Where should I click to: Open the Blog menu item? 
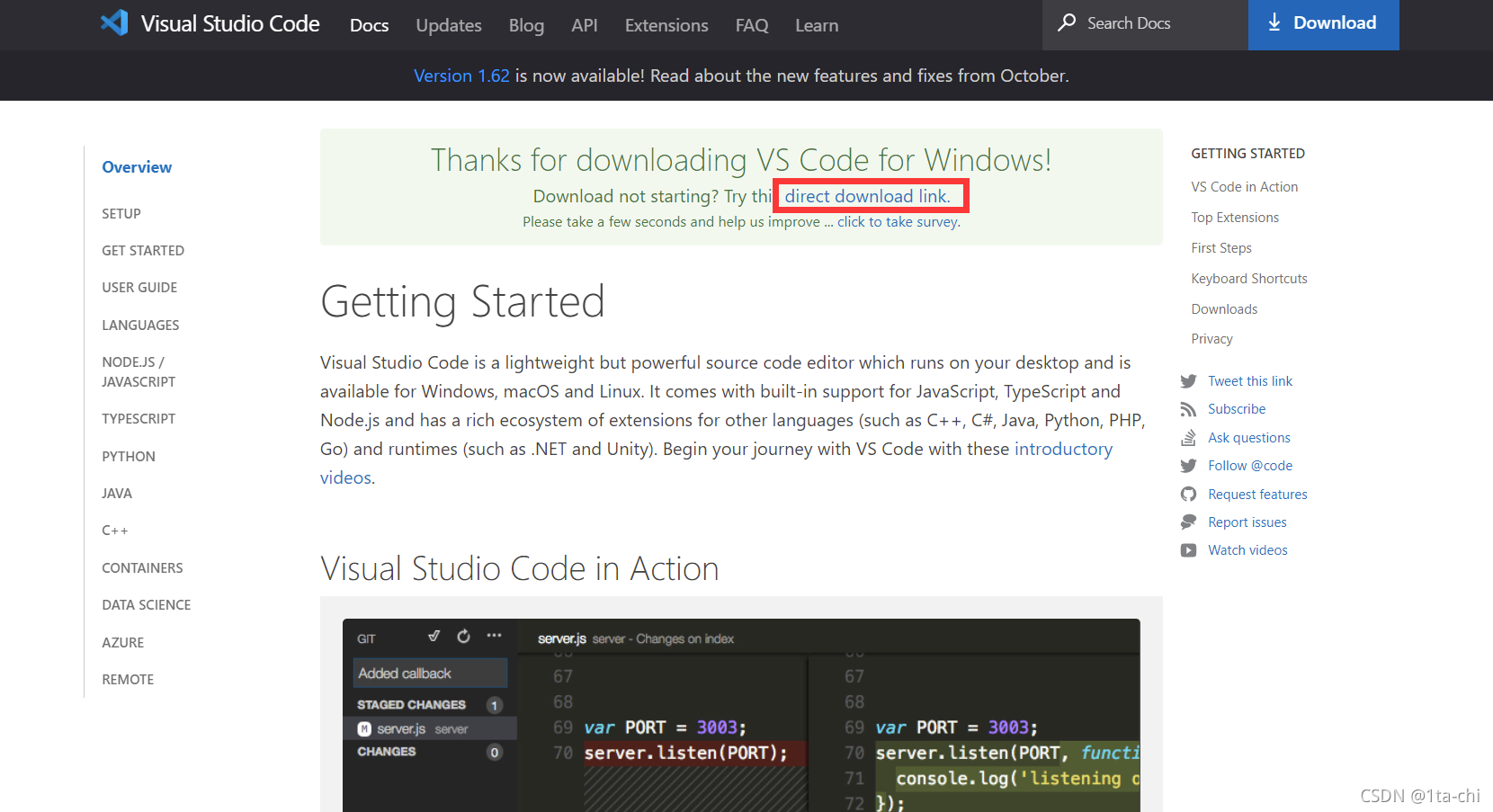[x=526, y=25]
